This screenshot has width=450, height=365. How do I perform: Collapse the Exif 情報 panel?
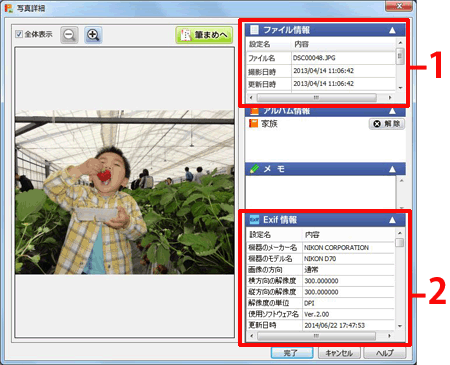coord(392,220)
